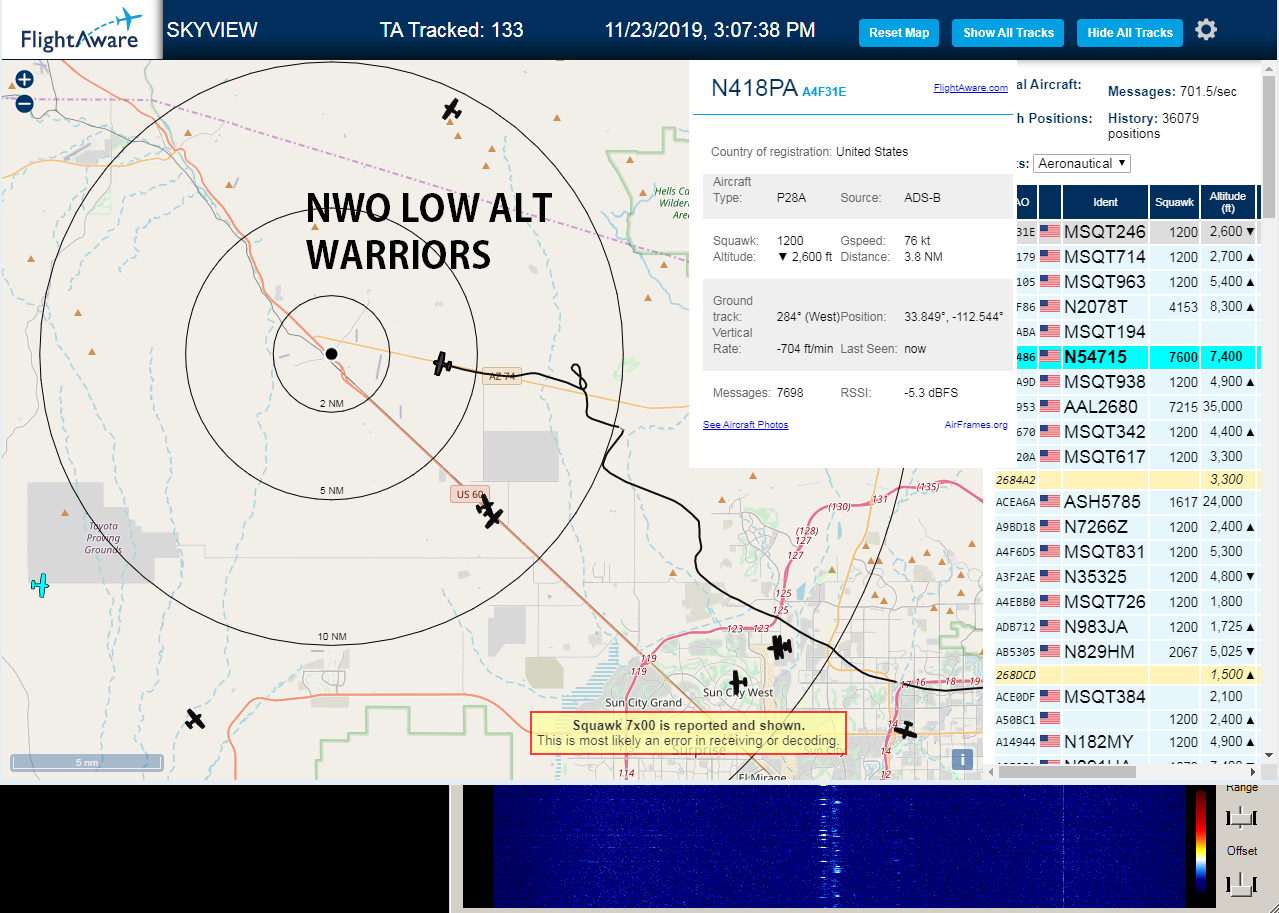This screenshot has width=1279, height=913.
Task: Click the US flag in the N983JA row
Action: click(x=1050, y=627)
